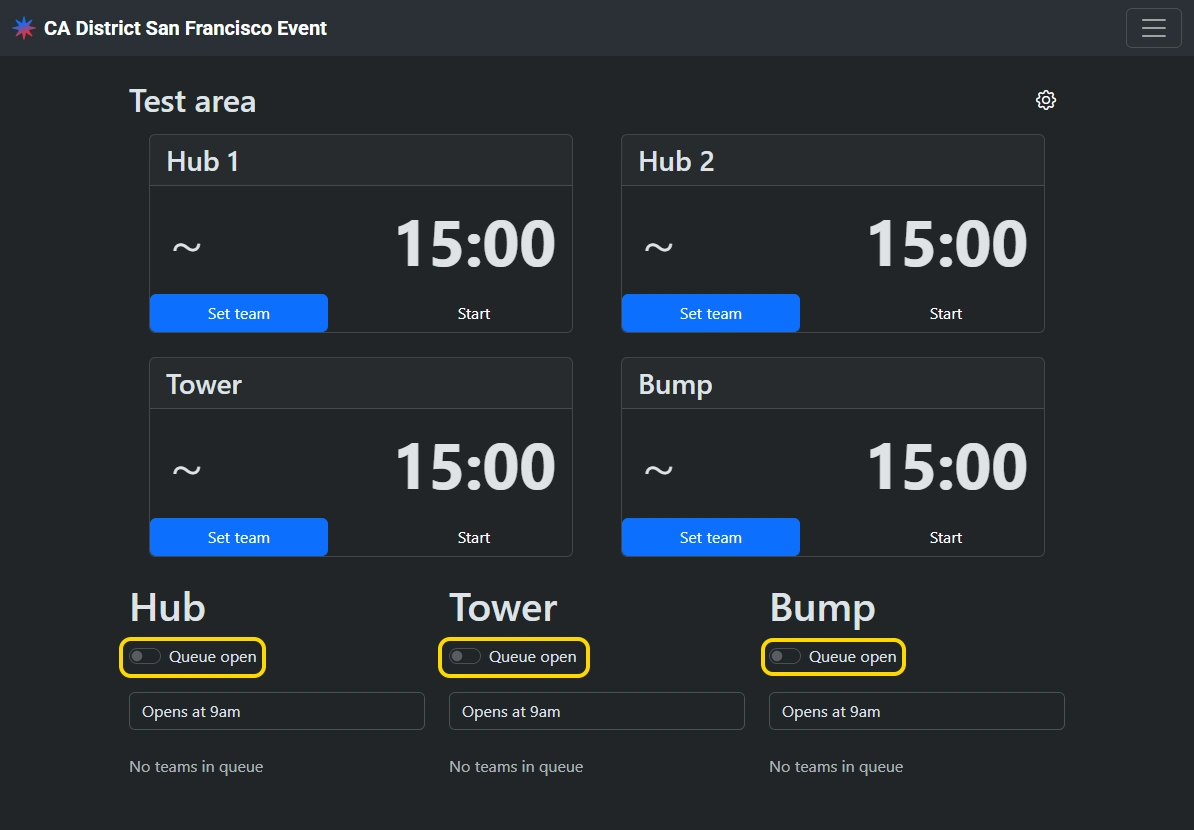The width and height of the screenshot is (1194, 830).
Task: Start the Hub 2 timer
Action: pyautogui.click(x=945, y=313)
